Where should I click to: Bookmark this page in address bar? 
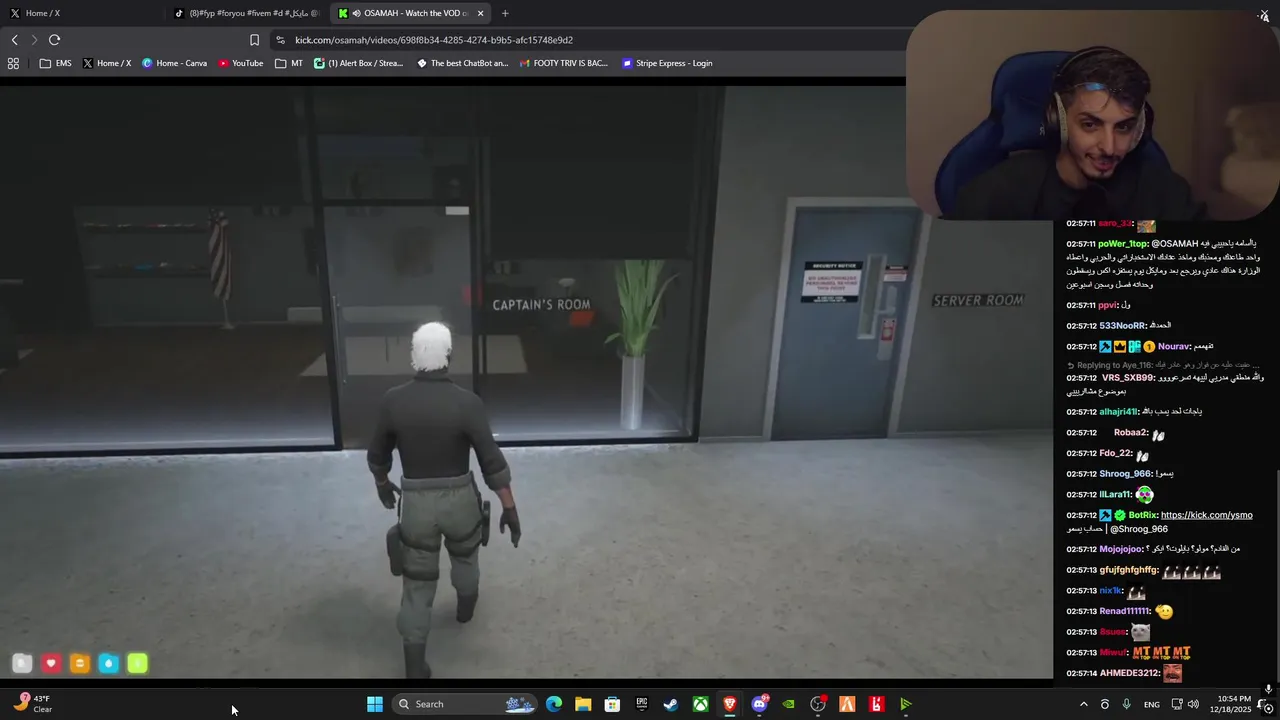(x=254, y=40)
